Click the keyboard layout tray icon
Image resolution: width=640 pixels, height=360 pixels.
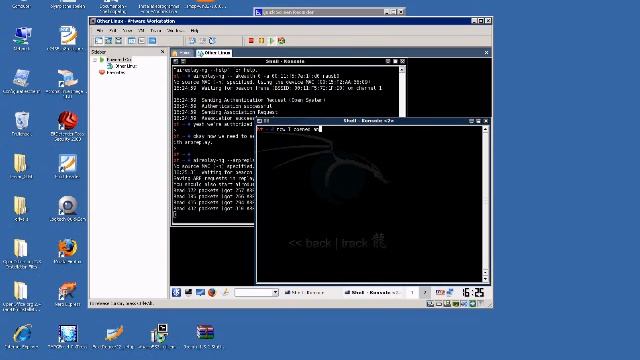pyautogui.click(x=440, y=292)
